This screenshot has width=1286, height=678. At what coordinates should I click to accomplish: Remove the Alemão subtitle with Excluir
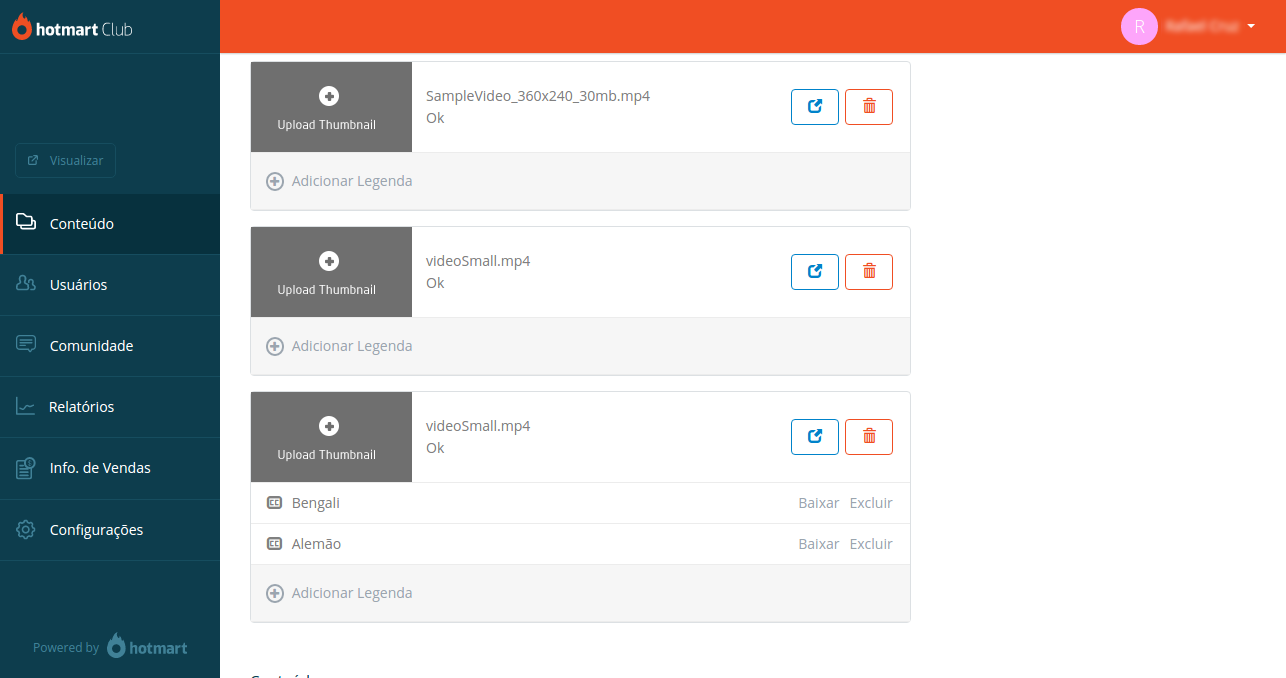pos(871,544)
